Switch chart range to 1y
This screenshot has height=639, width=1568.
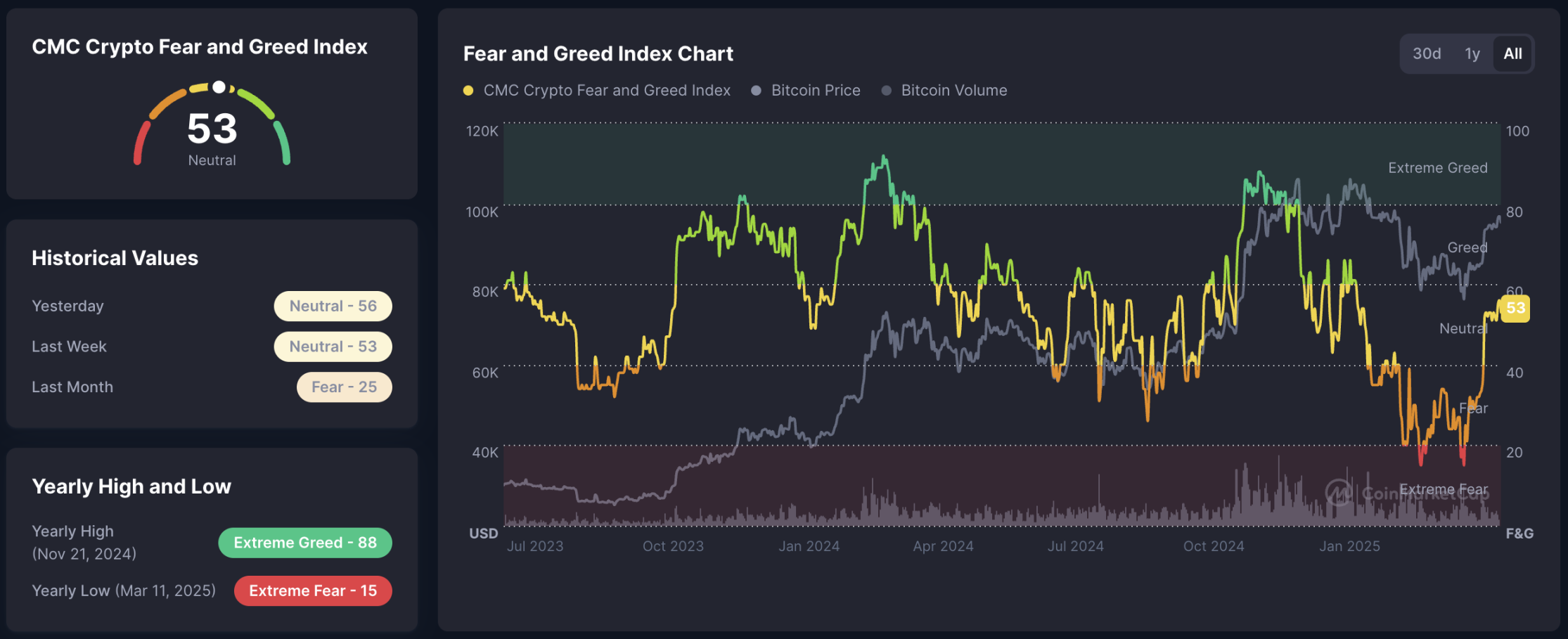tap(1472, 53)
